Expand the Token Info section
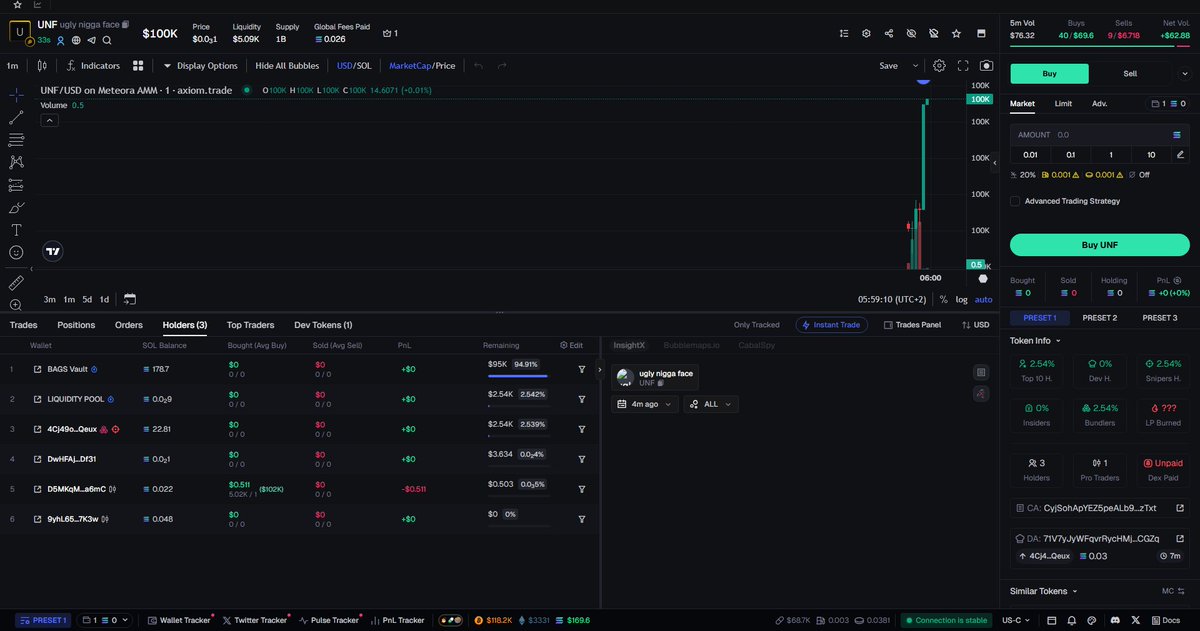1200x631 pixels. (x=1036, y=341)
